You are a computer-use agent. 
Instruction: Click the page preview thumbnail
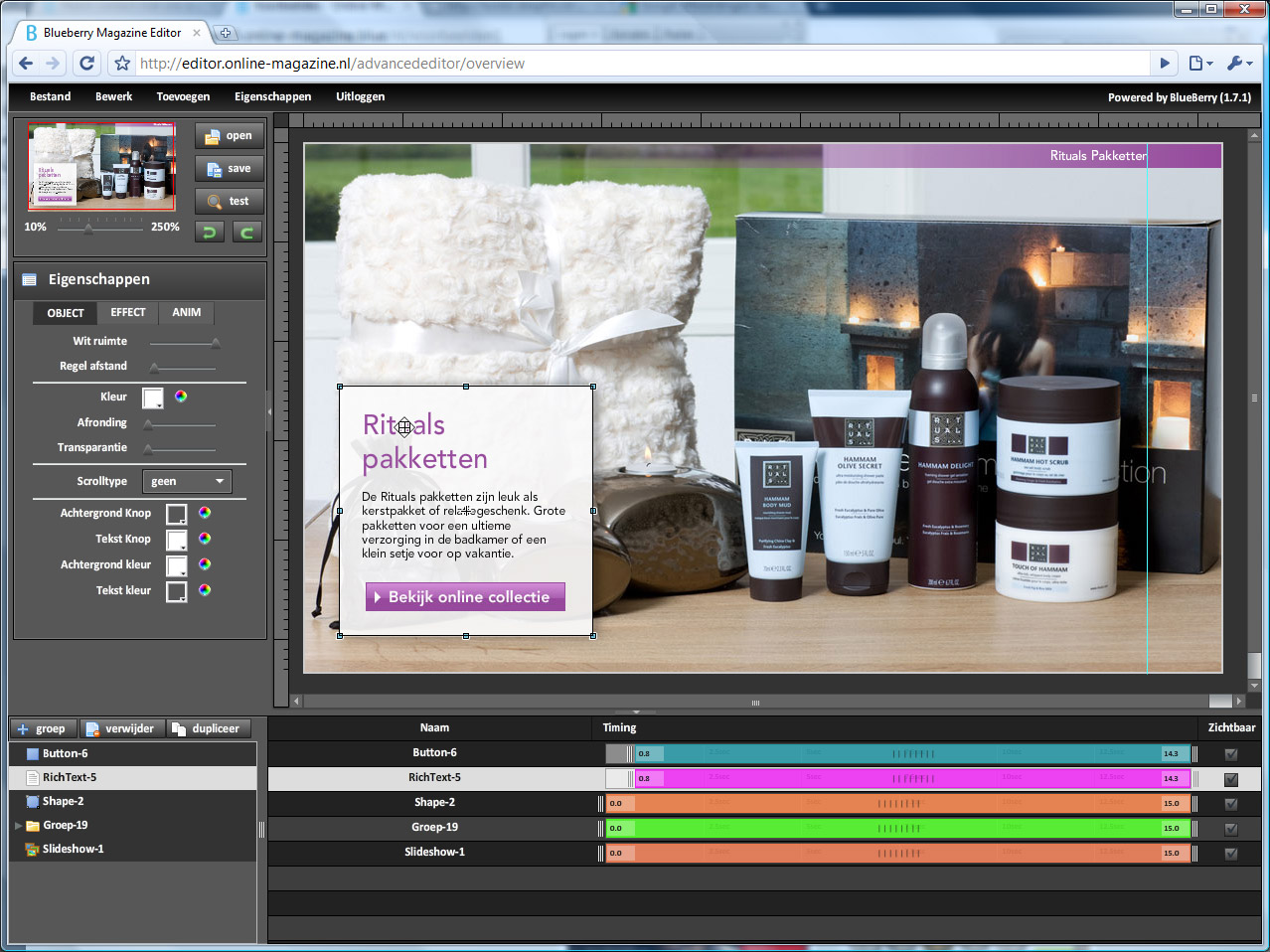101,167
